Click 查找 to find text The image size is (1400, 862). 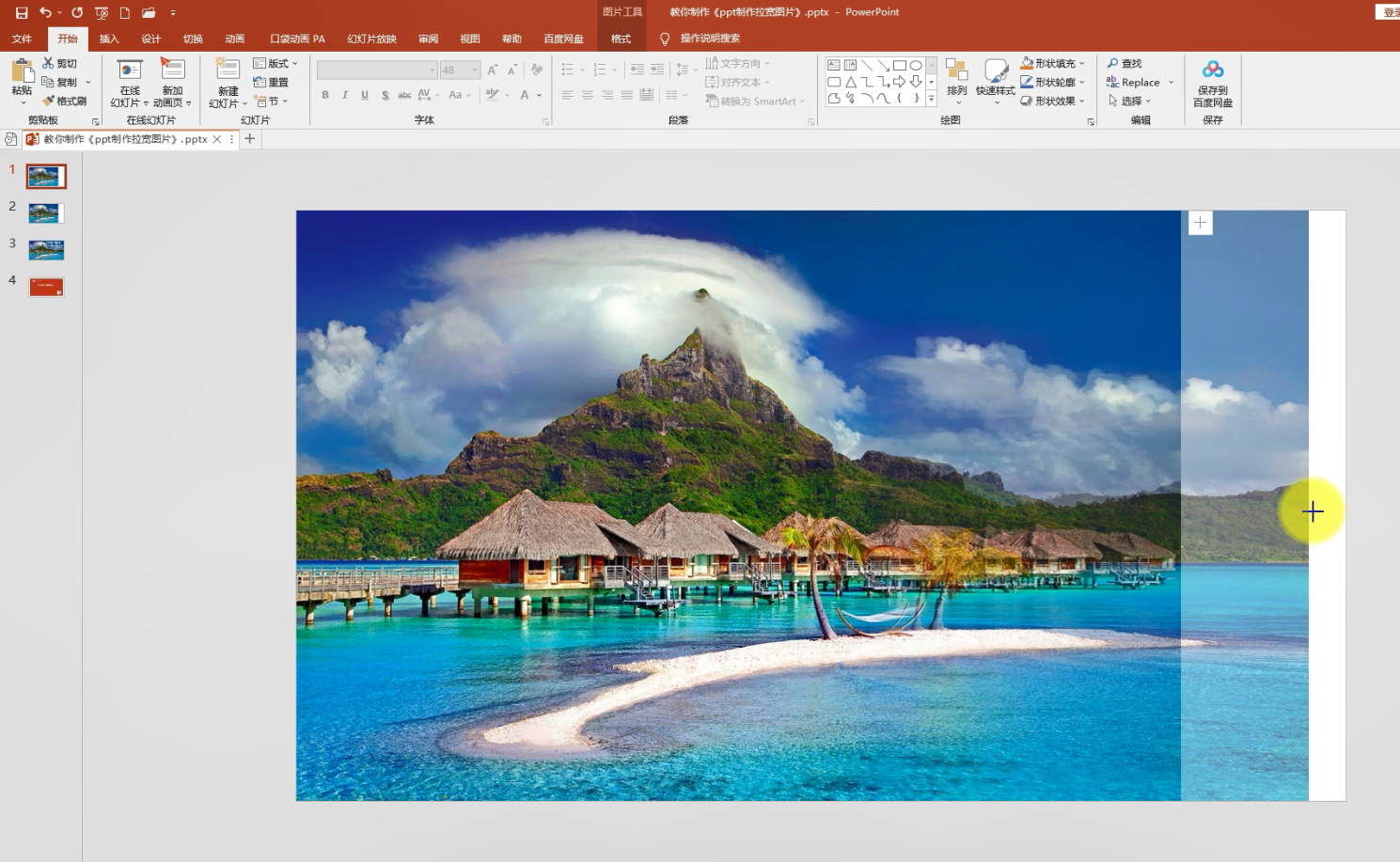[1125, 63]
